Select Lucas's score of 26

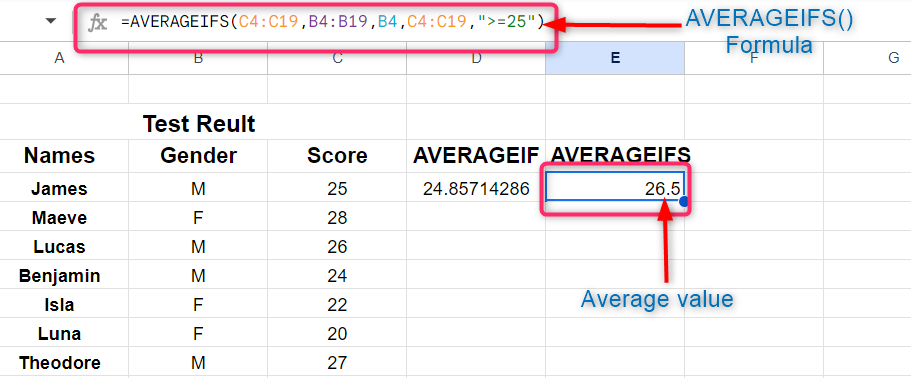(x=337, y=246)
